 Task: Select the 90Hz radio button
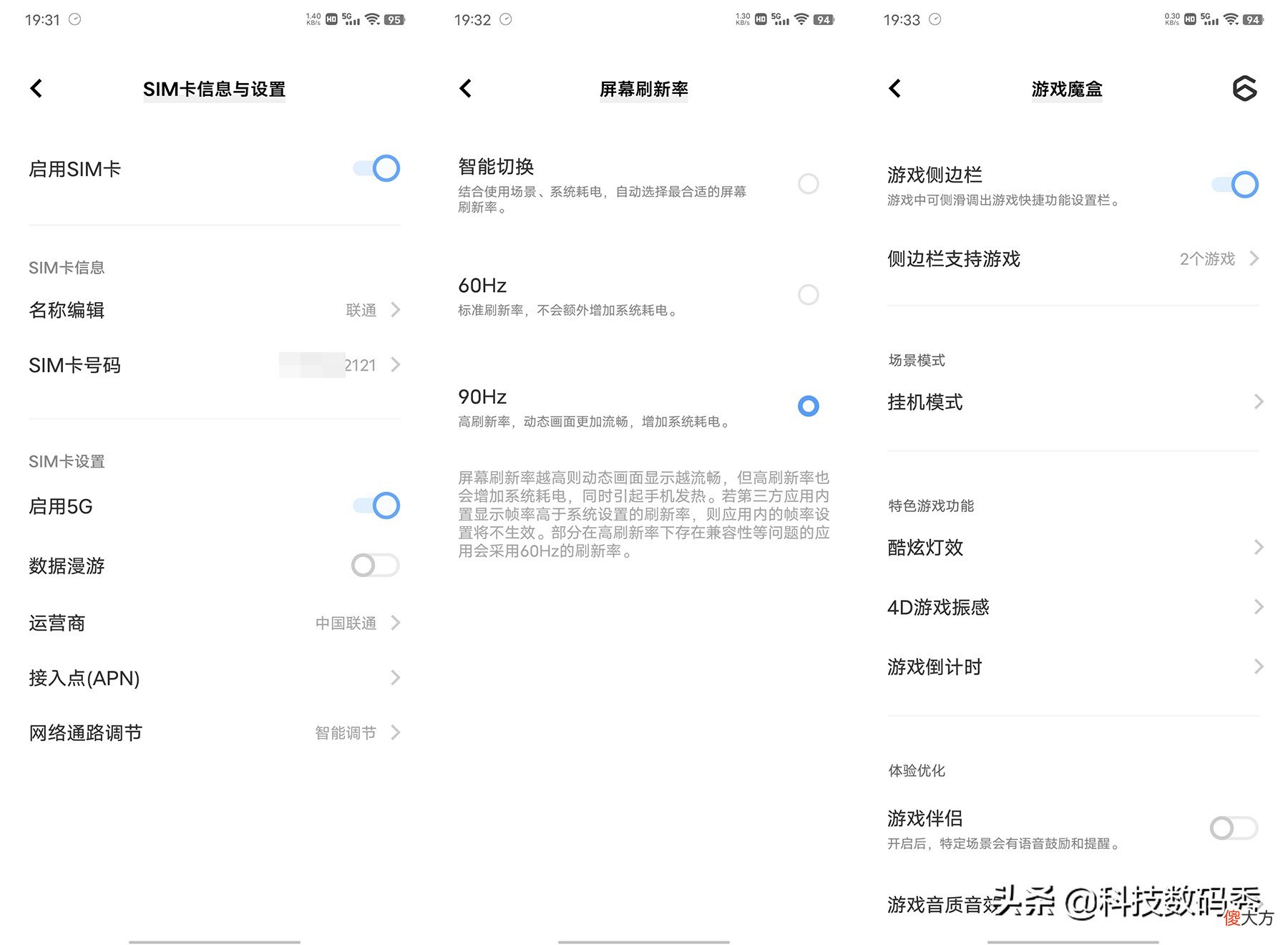point(809,407)
